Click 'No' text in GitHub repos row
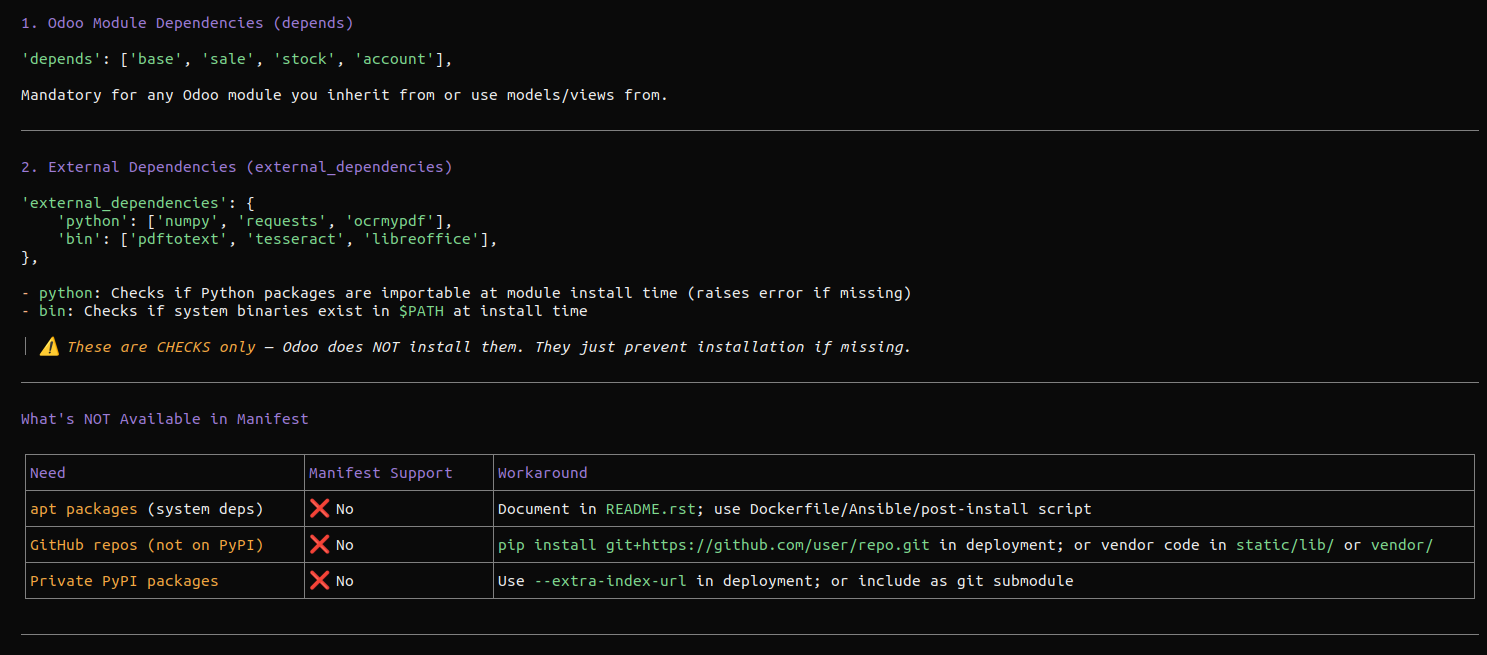1487x655 pixels. [345, 545]
